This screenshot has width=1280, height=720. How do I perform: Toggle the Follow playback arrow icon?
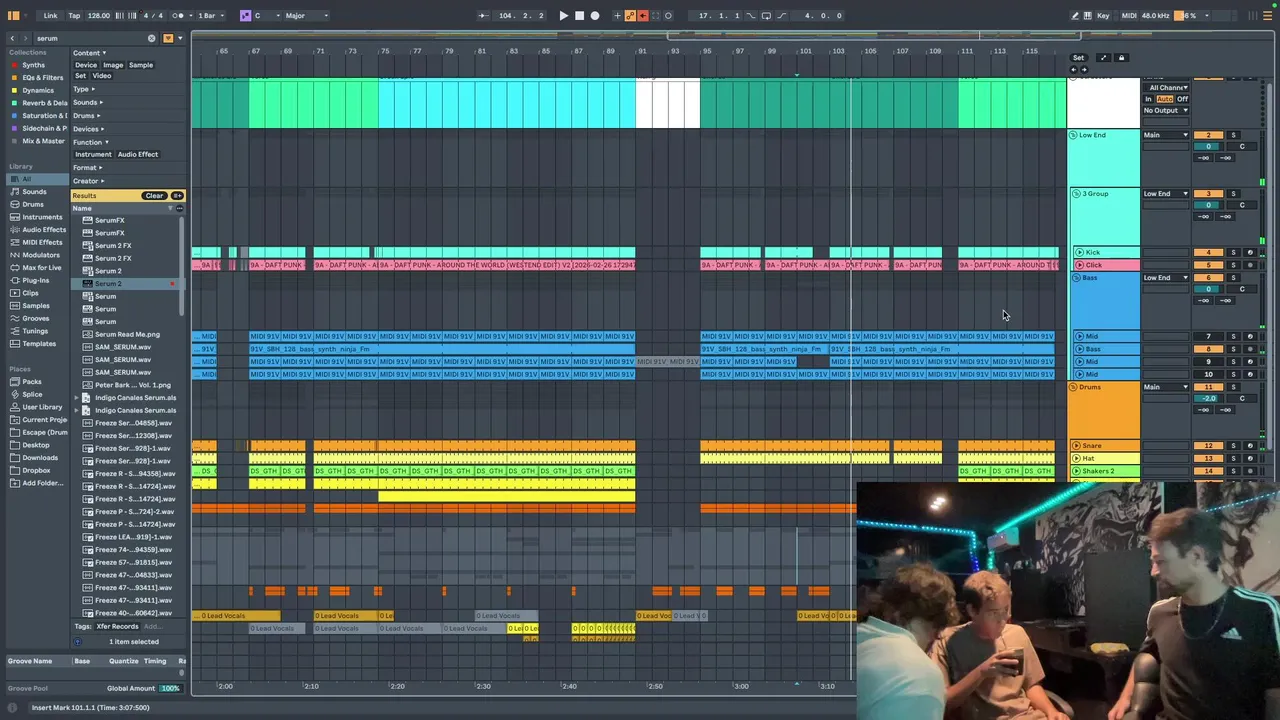pos(484,15)
